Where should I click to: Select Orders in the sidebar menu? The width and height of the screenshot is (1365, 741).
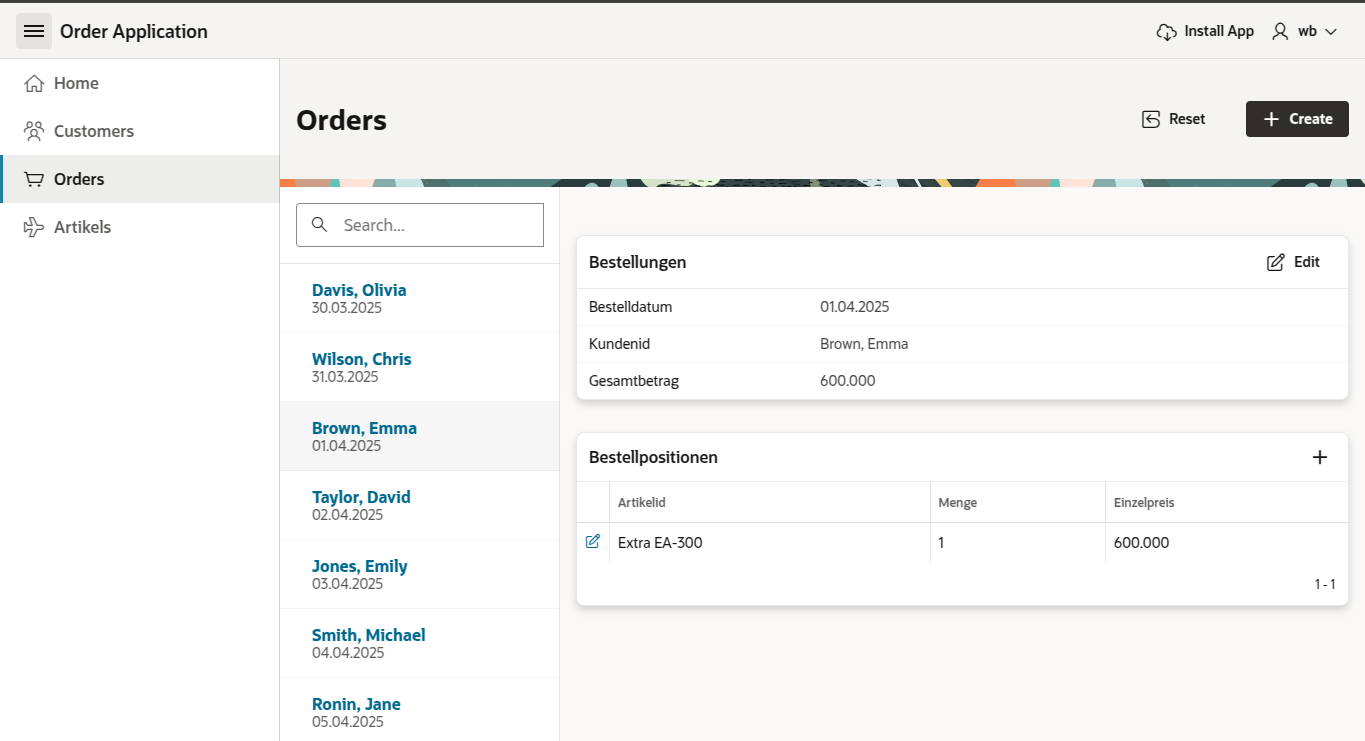click(x=79, y=179)
